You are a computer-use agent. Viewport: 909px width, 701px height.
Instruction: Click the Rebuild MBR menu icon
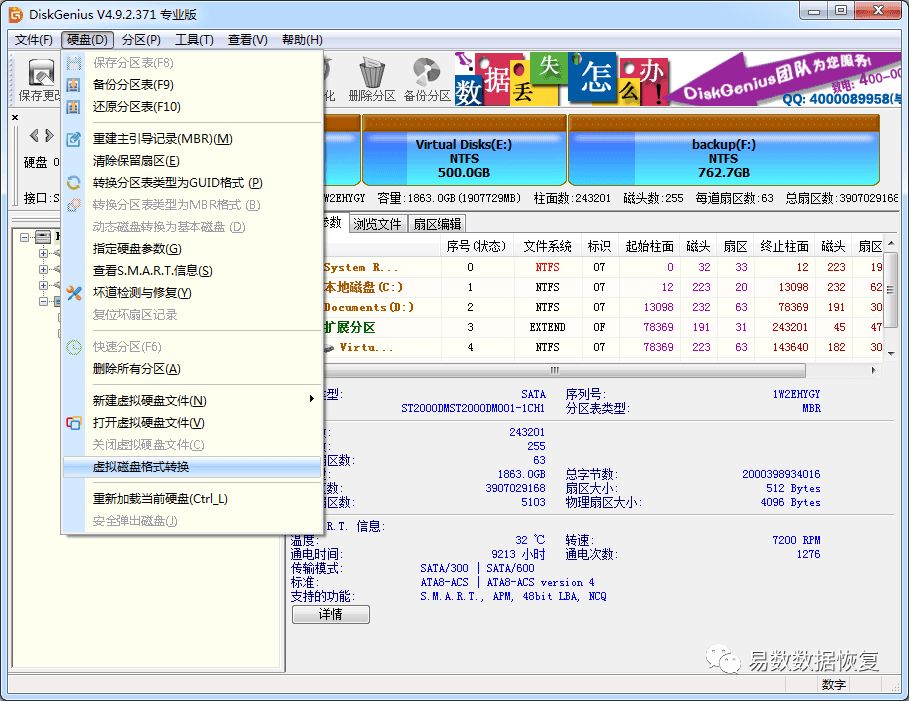click(74, 139)
